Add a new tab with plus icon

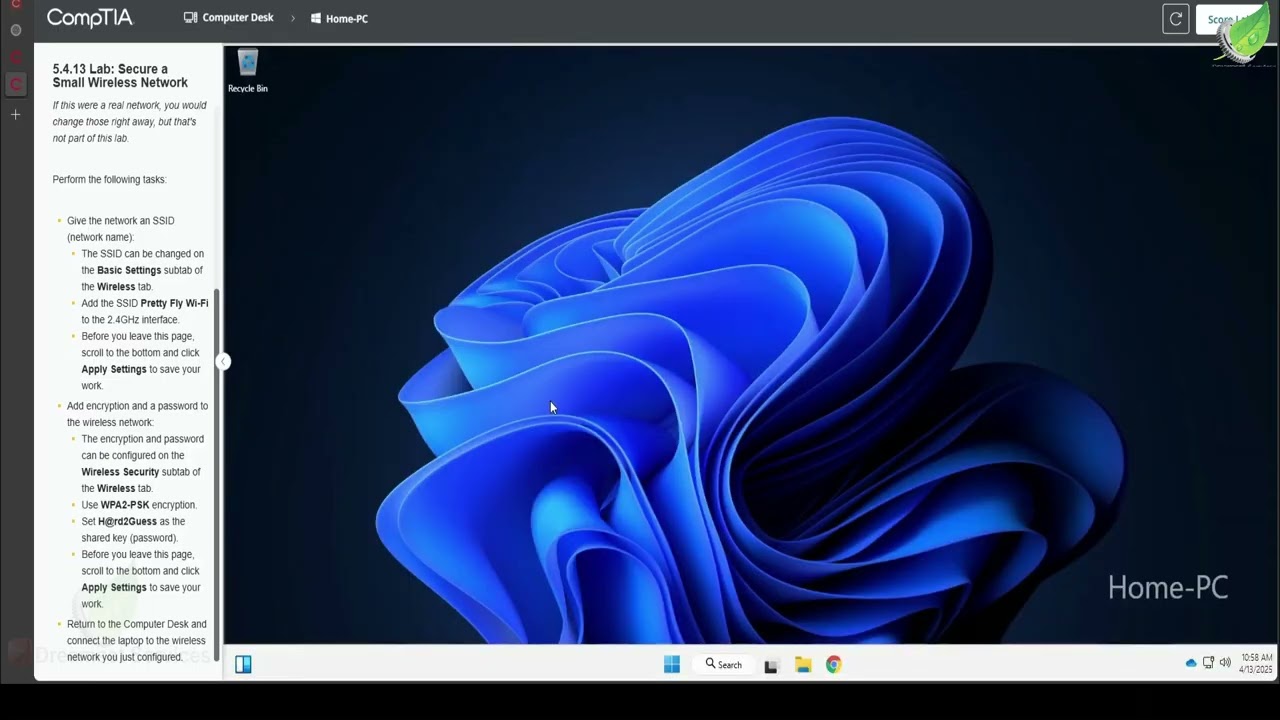tap(15, 115)
